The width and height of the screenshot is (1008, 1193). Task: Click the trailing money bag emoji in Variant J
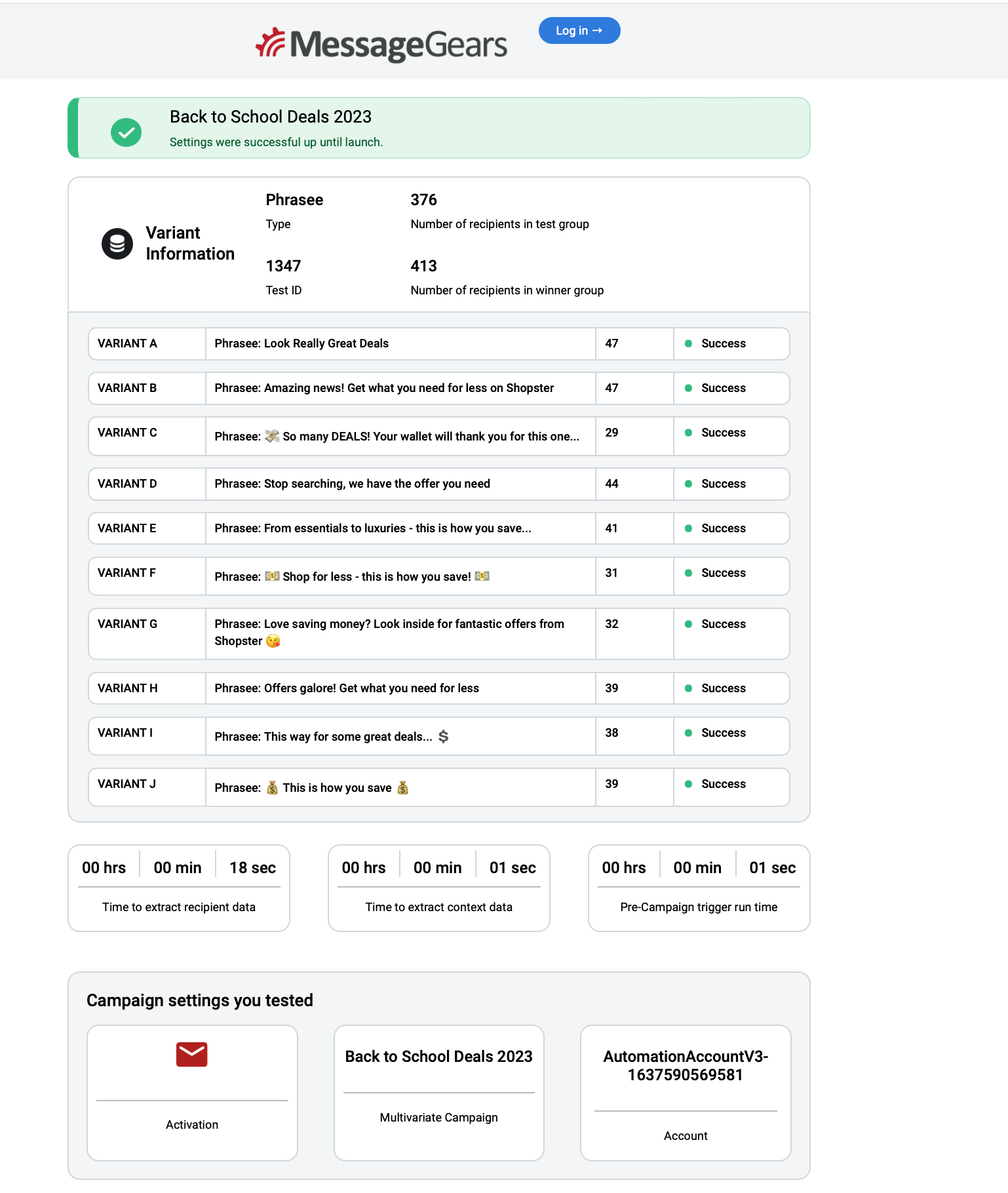point(403,787)
